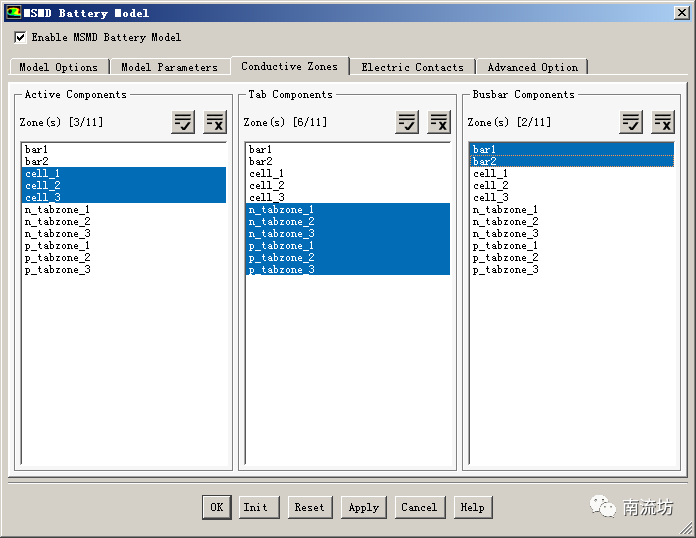Go to the Electric Contacts tab
The image size is (696, 538).
pyautogui.click(x=412, y=67)
